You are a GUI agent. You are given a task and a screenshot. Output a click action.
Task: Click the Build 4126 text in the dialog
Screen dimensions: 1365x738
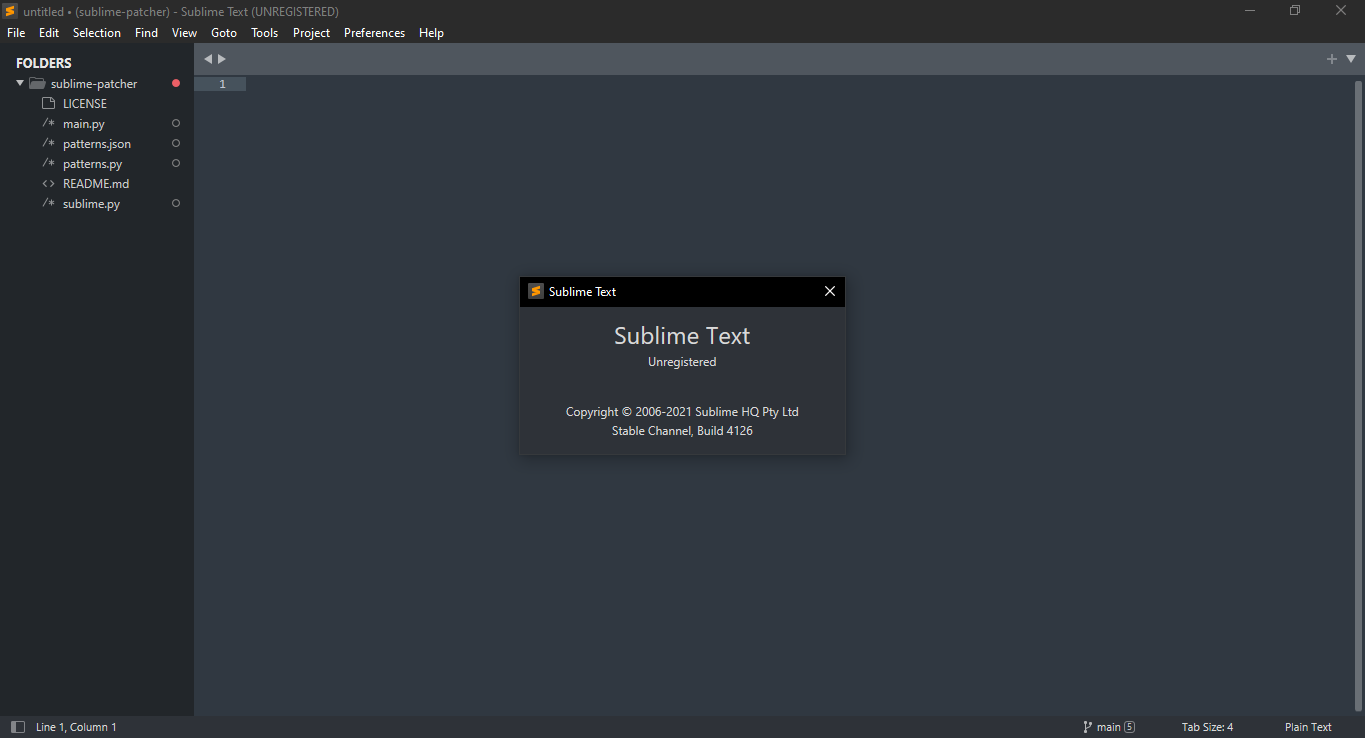coord(725,431)
